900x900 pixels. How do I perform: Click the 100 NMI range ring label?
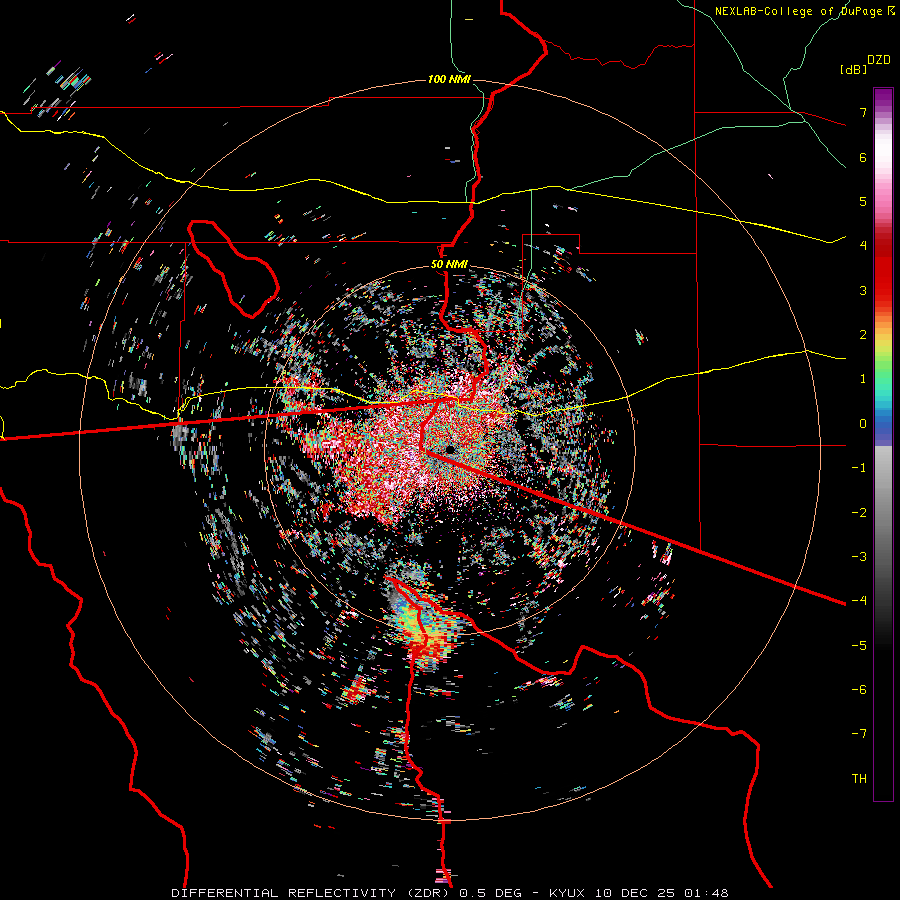(449, 79)
